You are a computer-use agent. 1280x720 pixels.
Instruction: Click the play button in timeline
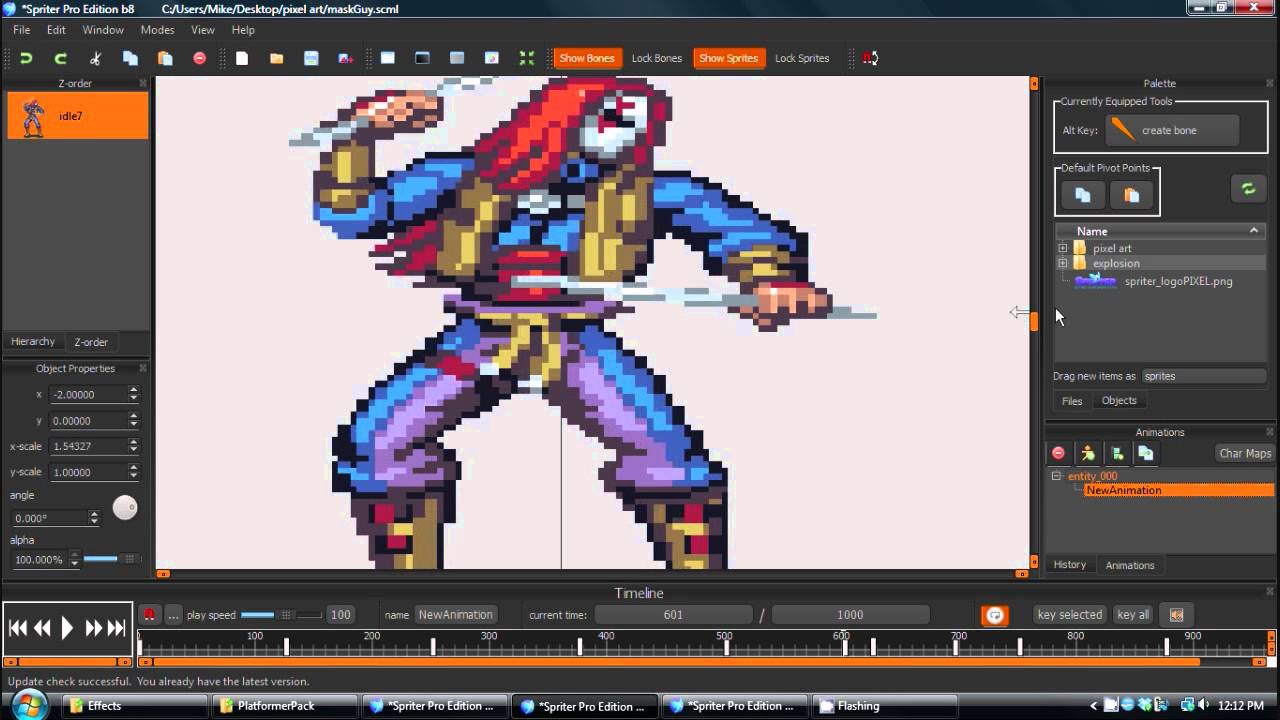[67, 628]
